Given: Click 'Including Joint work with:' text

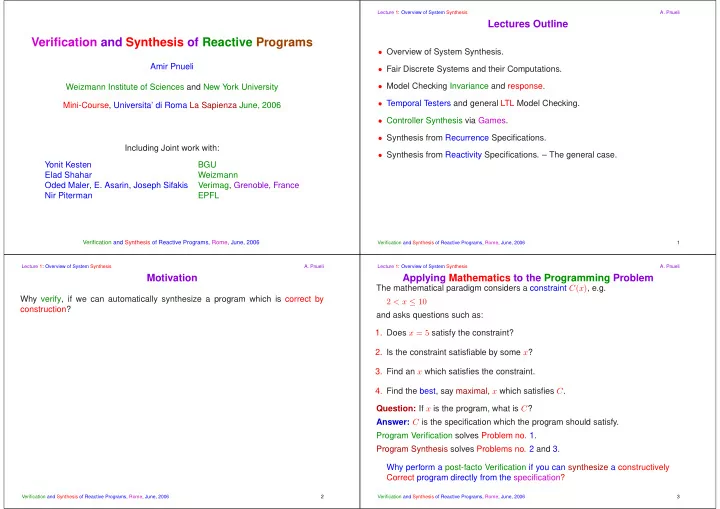Looking at the screenshot, I should pos(172,148).
